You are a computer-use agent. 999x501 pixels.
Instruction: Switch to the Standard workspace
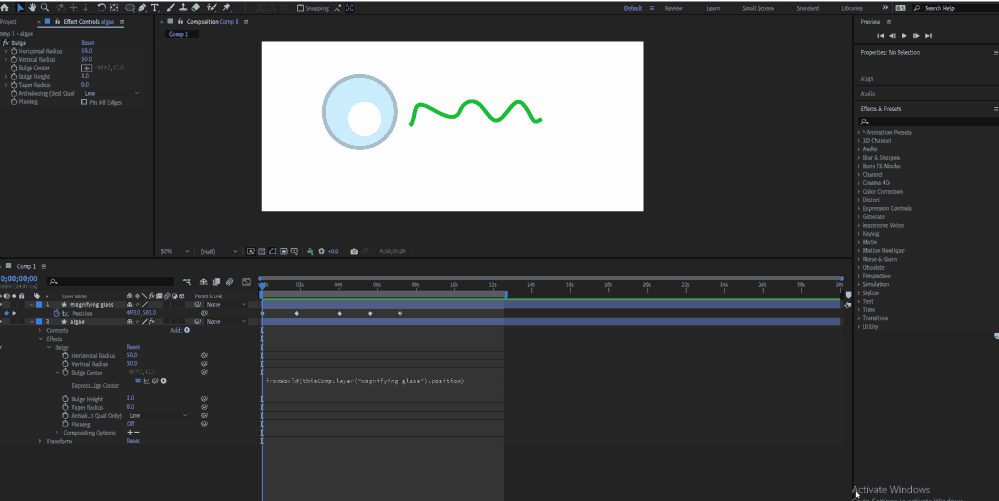coord(807,8)
